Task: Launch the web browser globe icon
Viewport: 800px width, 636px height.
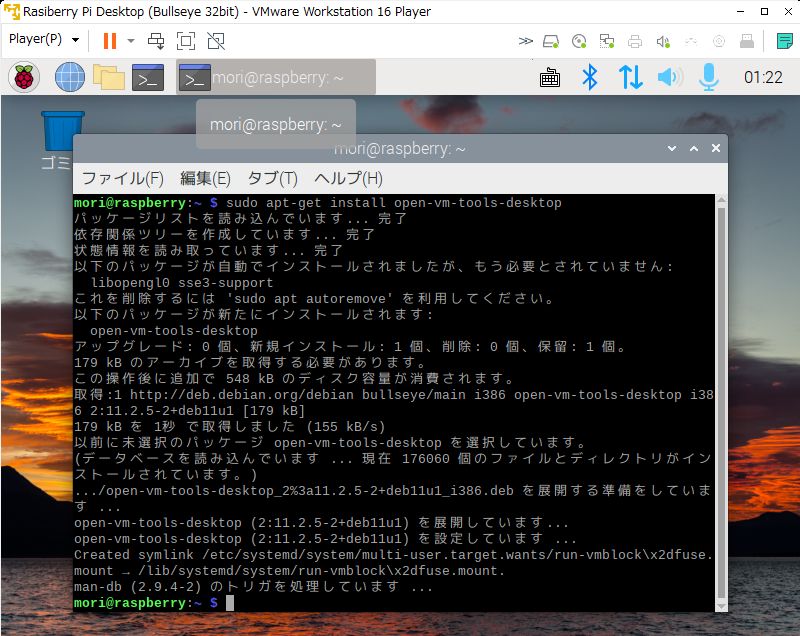Action: coord(70,78)
